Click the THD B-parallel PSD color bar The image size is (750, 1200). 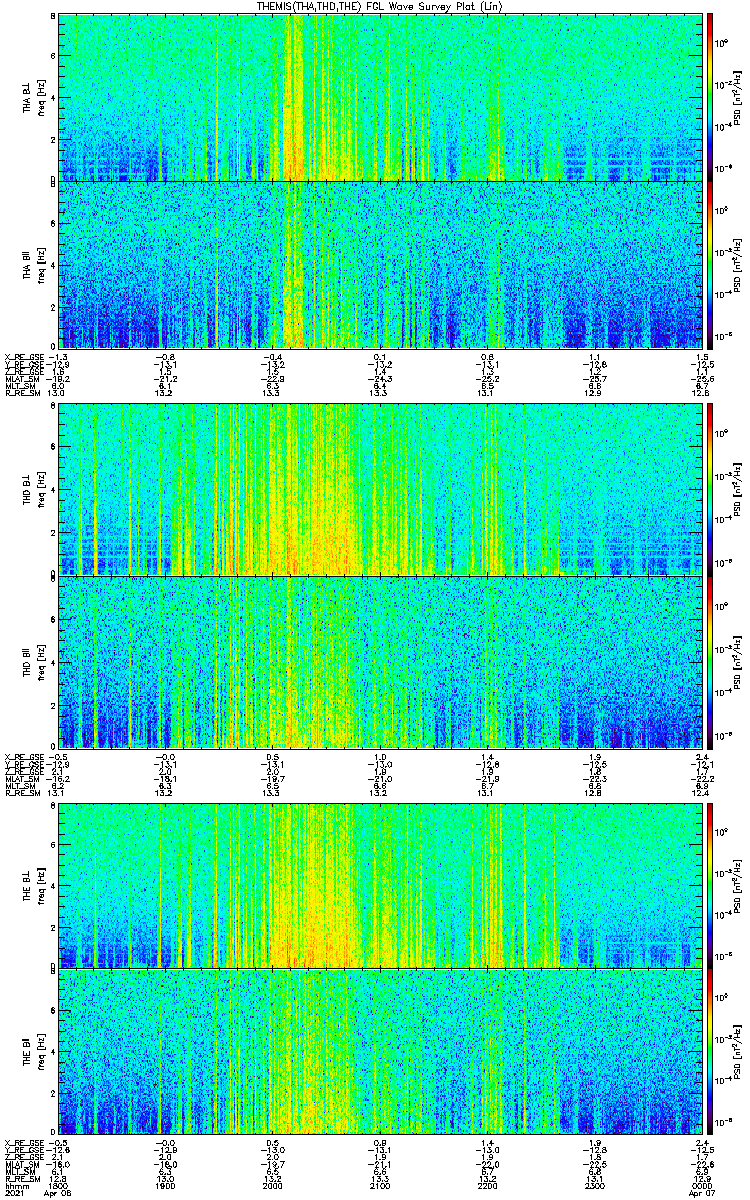(710, 662)
